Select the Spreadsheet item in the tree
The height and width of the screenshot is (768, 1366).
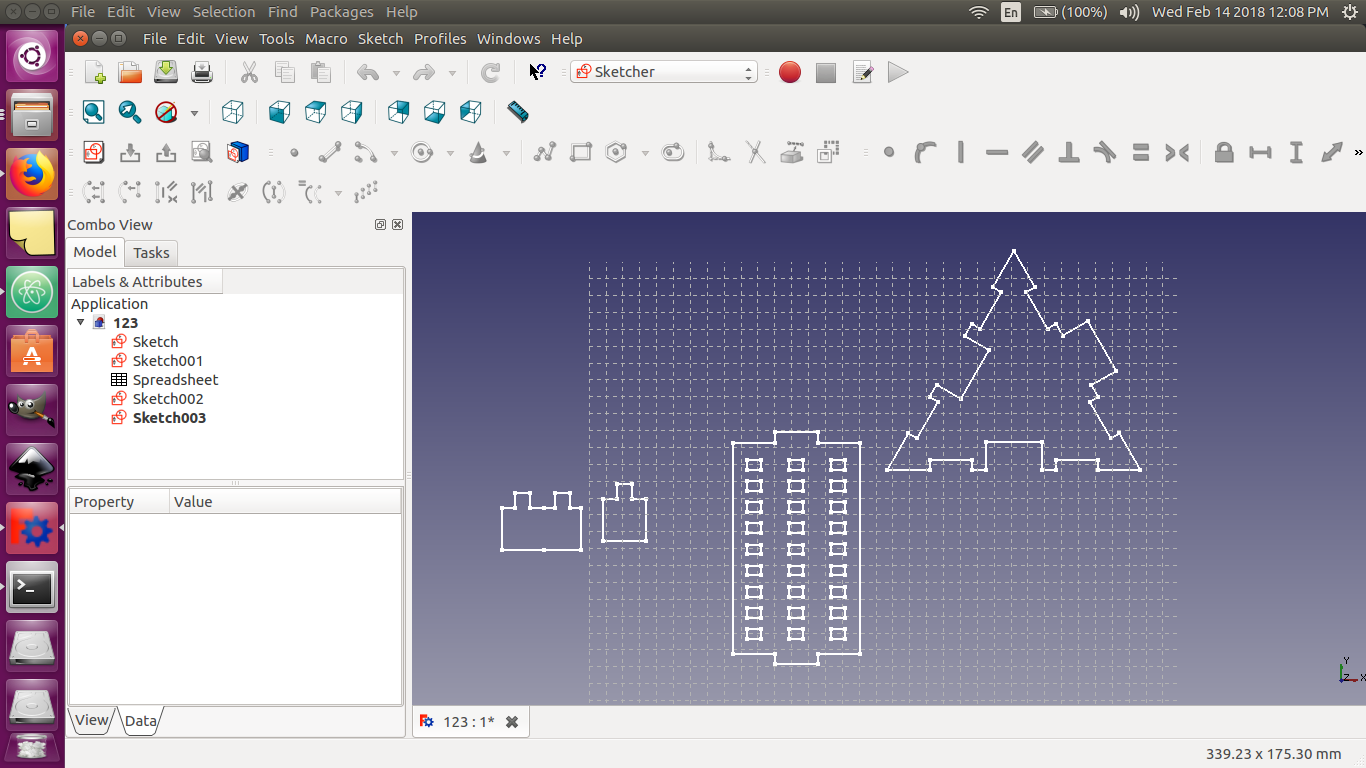click(x=175, y=380)
